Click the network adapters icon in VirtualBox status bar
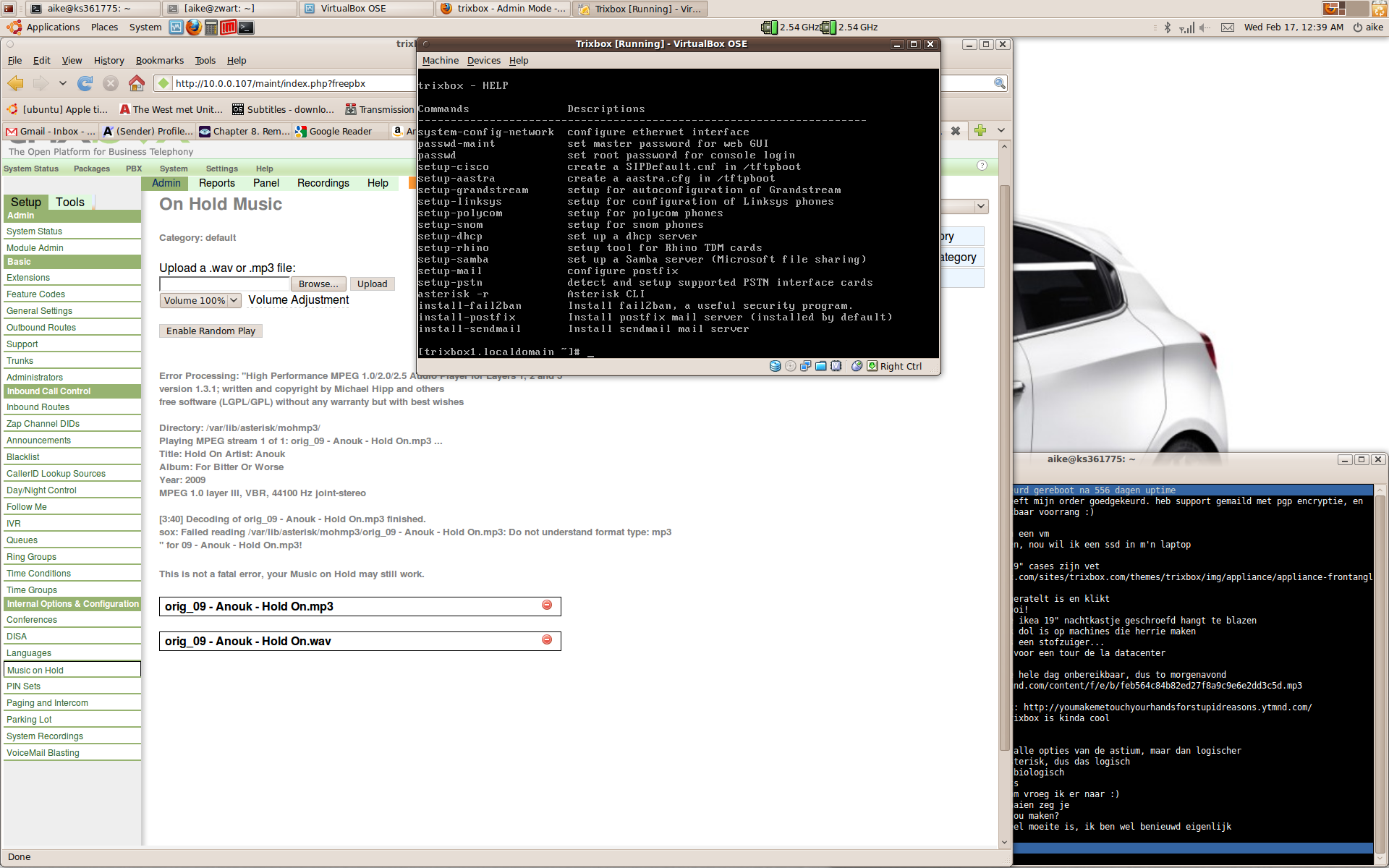Image resolution: width=1389 pixels, height=868 pixels. coord(805,366)
